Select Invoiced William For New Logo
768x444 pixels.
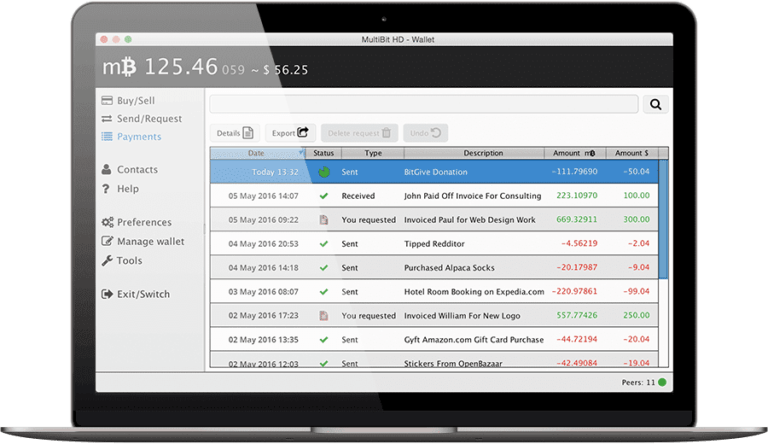tap(434, 316)
